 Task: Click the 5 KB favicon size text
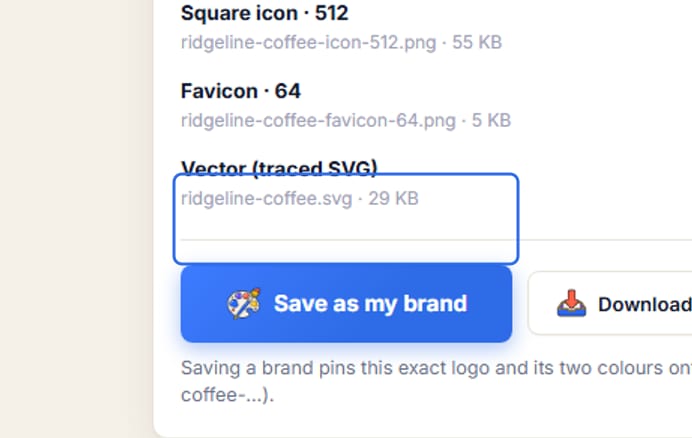pyautogui.click(x=491, y=121)
